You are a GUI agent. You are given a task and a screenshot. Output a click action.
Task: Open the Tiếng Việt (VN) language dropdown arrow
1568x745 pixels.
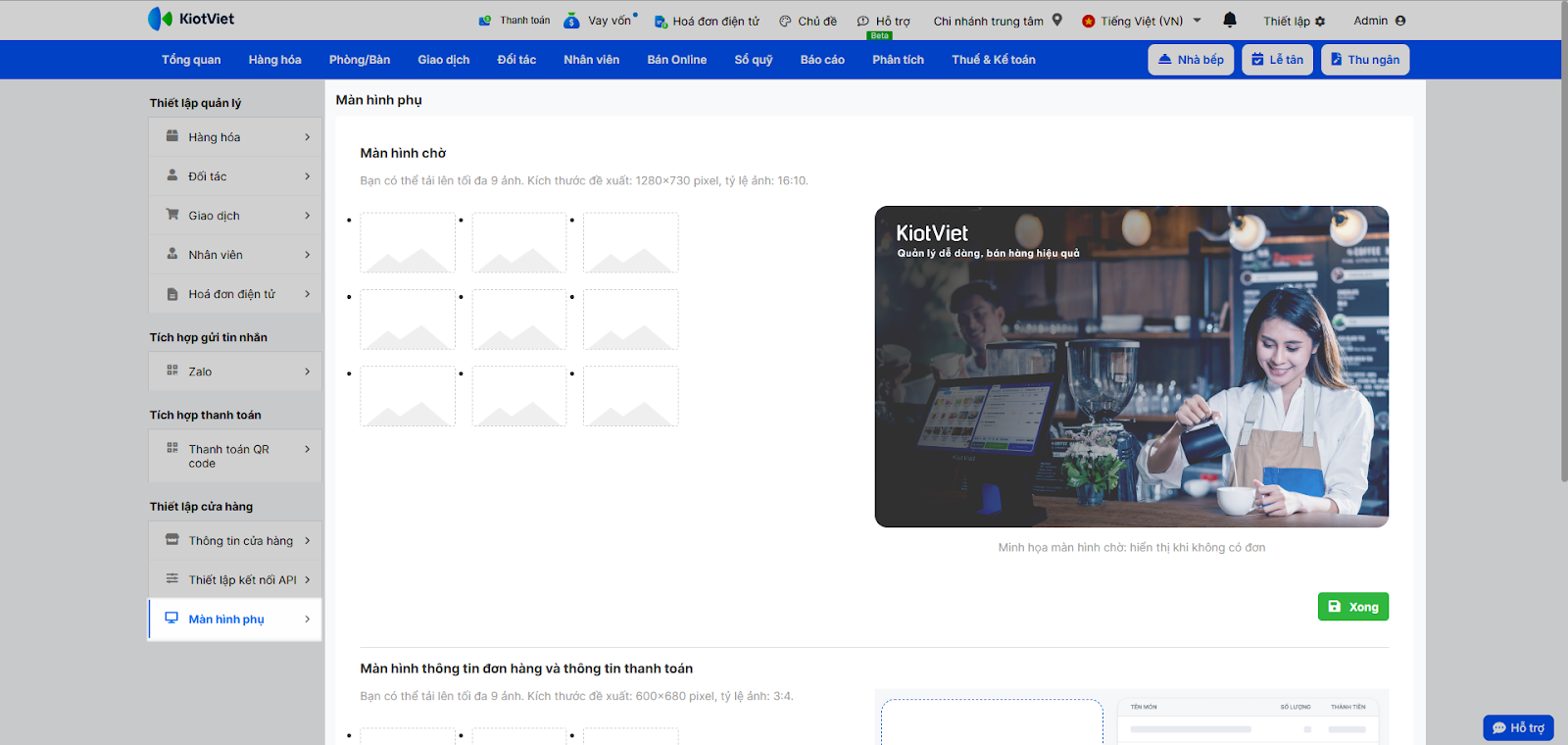pyautogui.click(x=1198, y=21)
